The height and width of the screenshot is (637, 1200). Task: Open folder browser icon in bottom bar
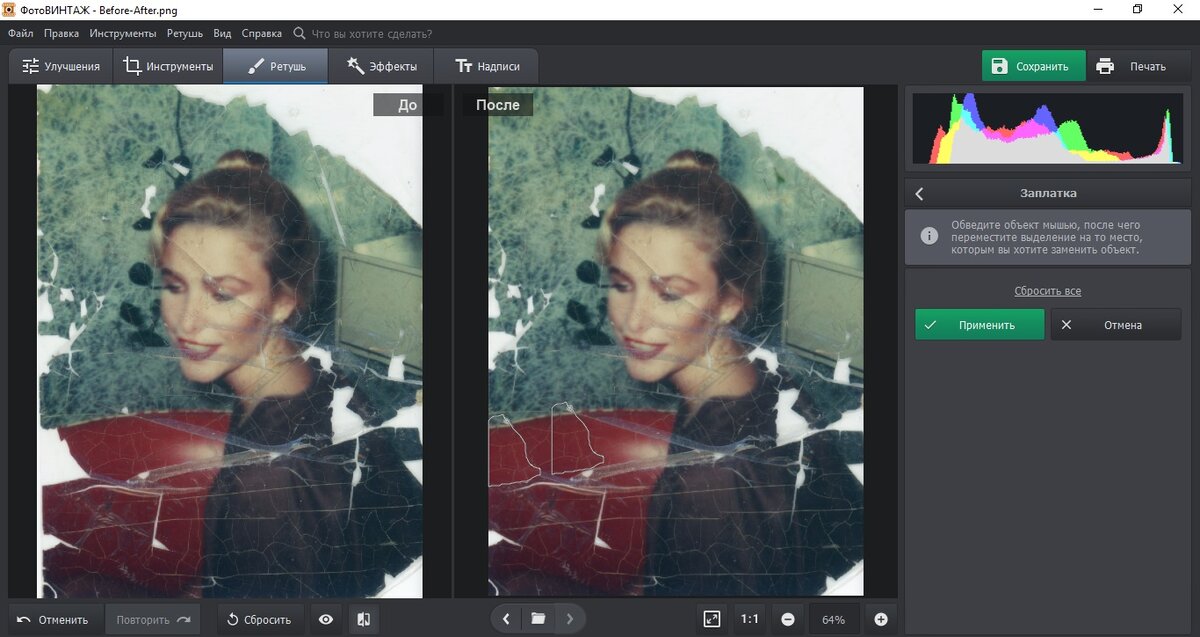click(538, 619)
